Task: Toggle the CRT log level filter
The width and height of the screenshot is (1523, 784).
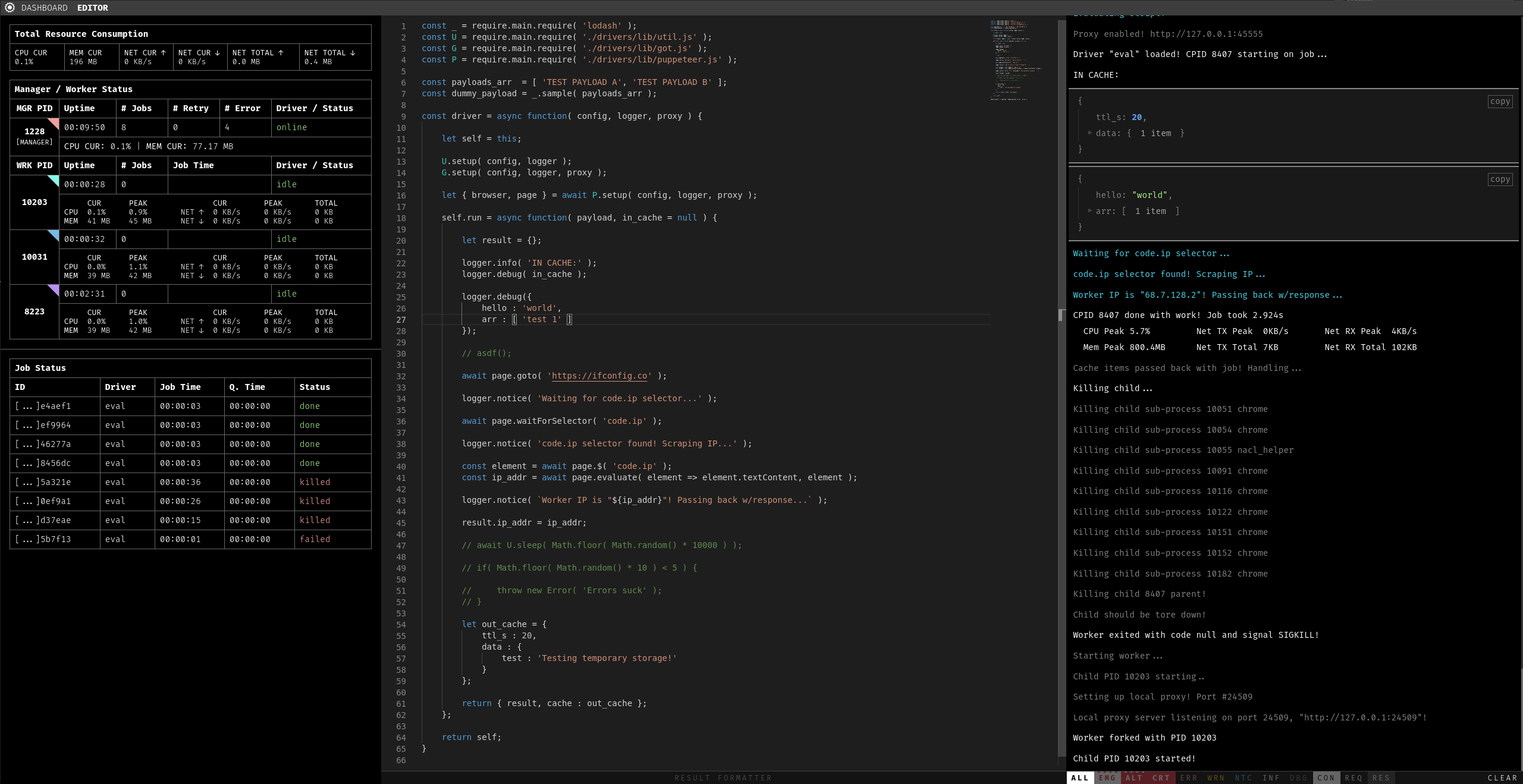Action: coord(1161,777)
